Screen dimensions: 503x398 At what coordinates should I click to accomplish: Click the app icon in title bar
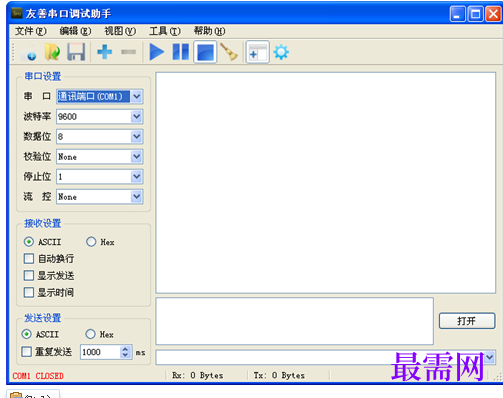point(17,13)
